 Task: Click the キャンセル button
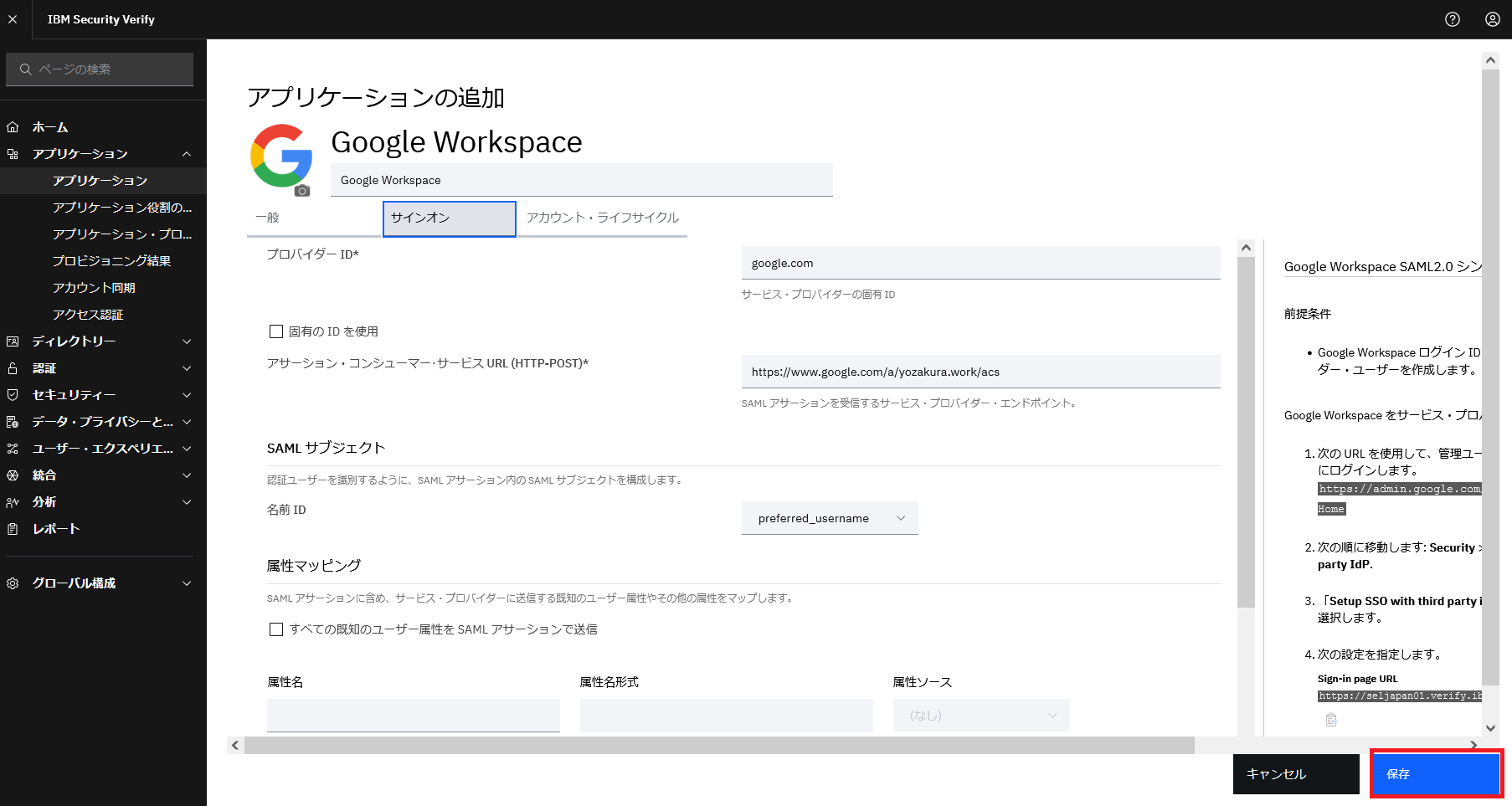[x=1296, y=774]
